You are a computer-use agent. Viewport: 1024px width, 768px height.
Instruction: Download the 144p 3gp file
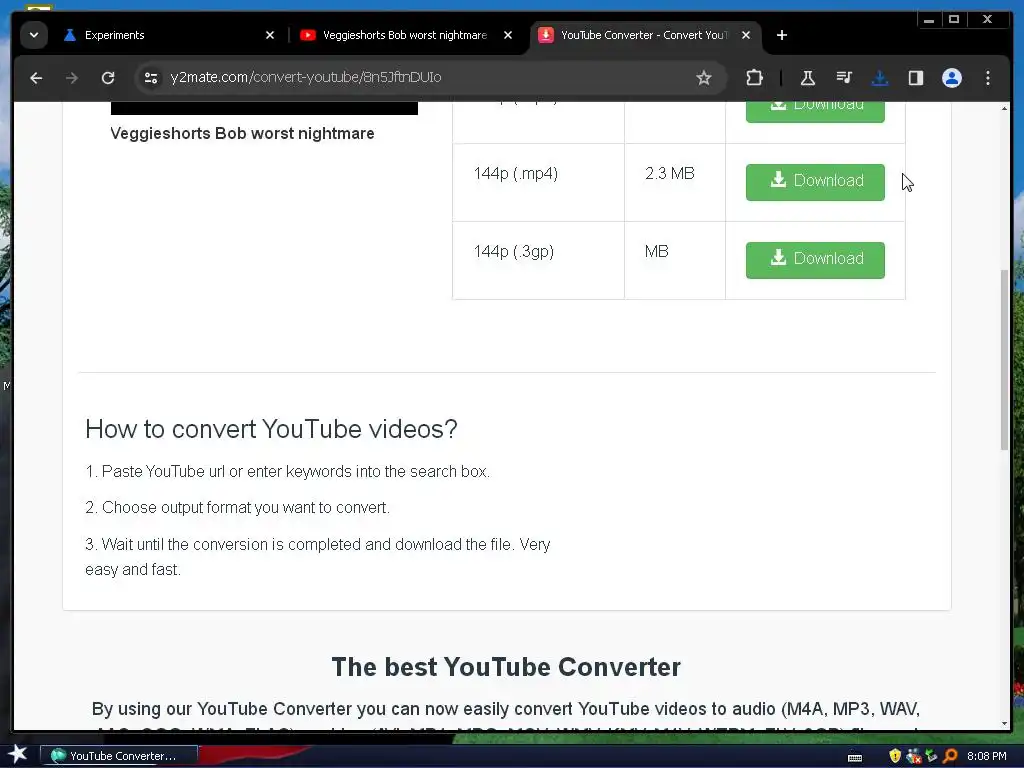point(815,260)
